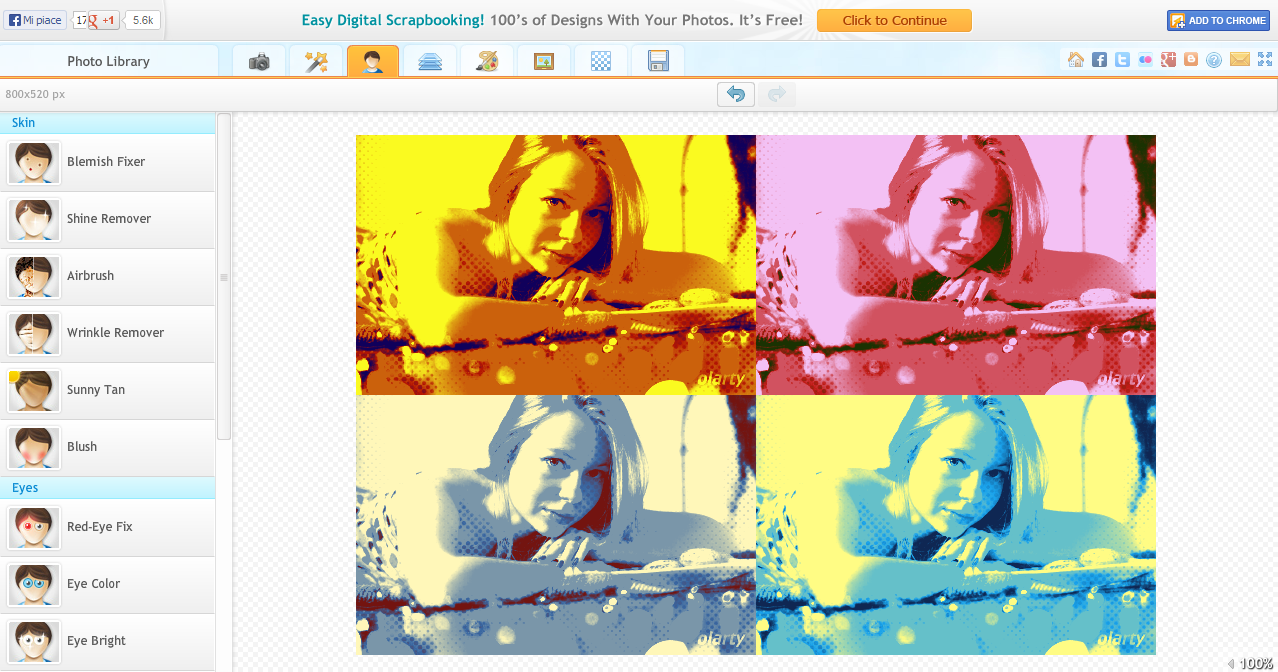Upload a photo using the camera icon
This screenshot has height=672, width=1278.
[259, 60]
